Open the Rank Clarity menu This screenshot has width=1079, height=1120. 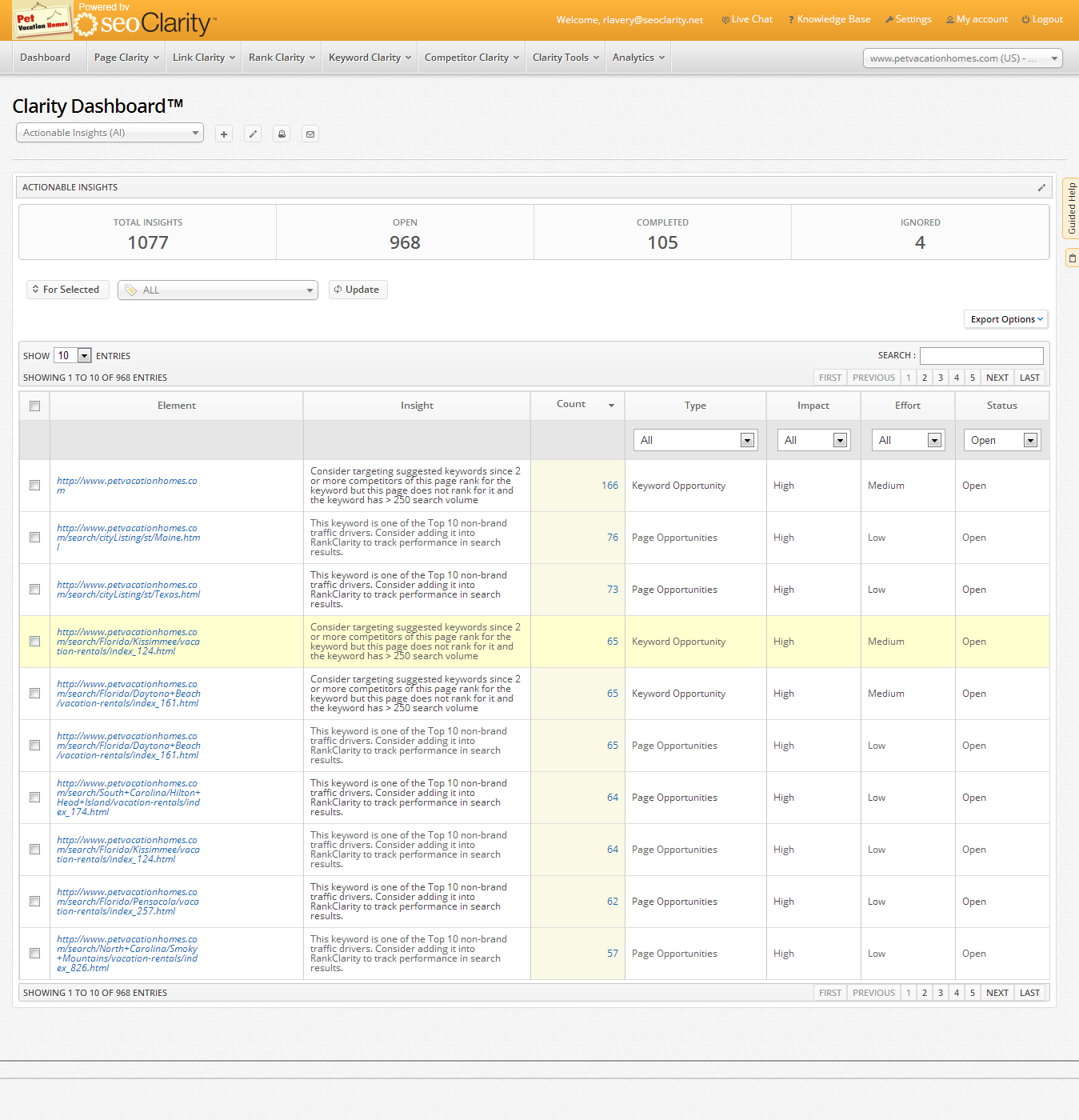[282, 58]
